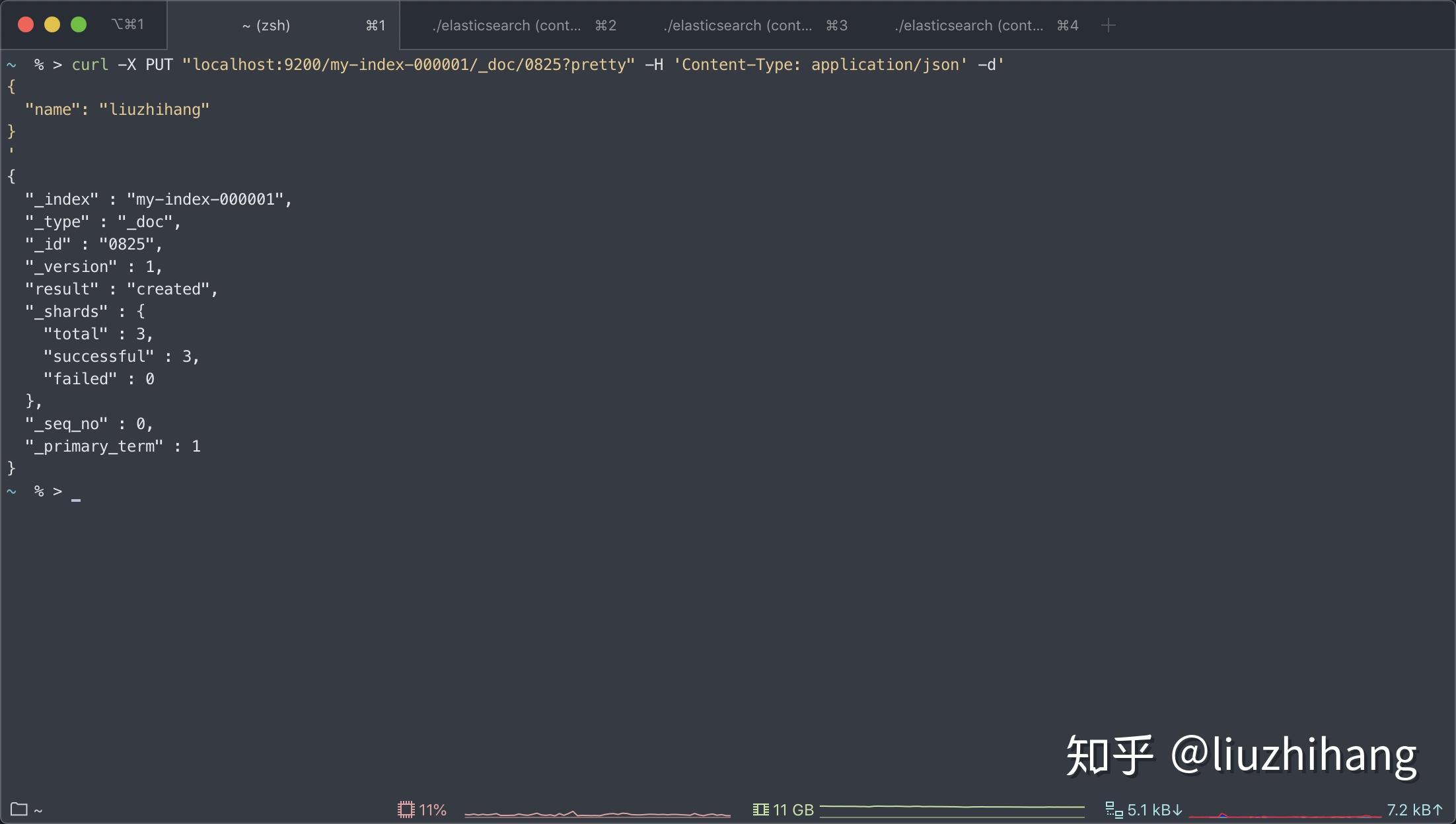Image resolution: width=1456 pixels, height=824 pixels.
Task: Click the 11 GB memory label
Action: [x=793, y=809]
